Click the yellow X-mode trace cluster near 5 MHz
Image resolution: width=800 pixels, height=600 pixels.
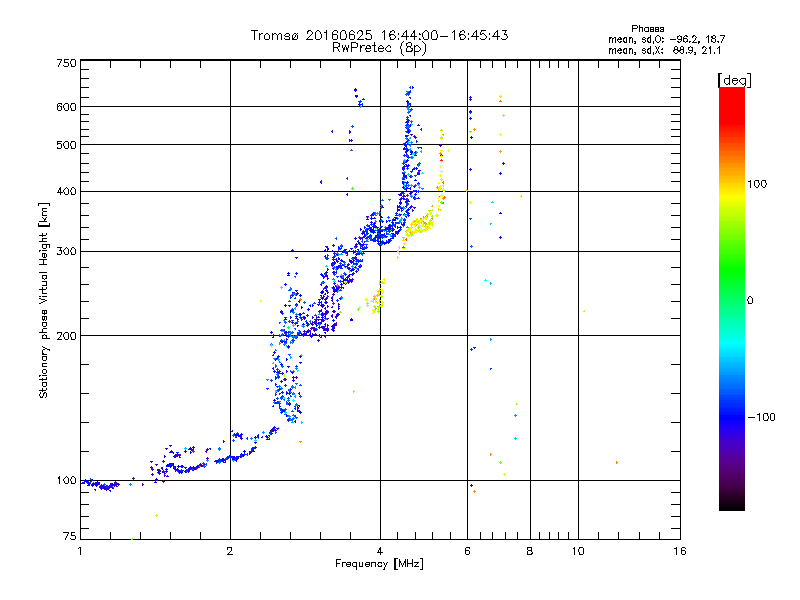[x=420, y=224]
